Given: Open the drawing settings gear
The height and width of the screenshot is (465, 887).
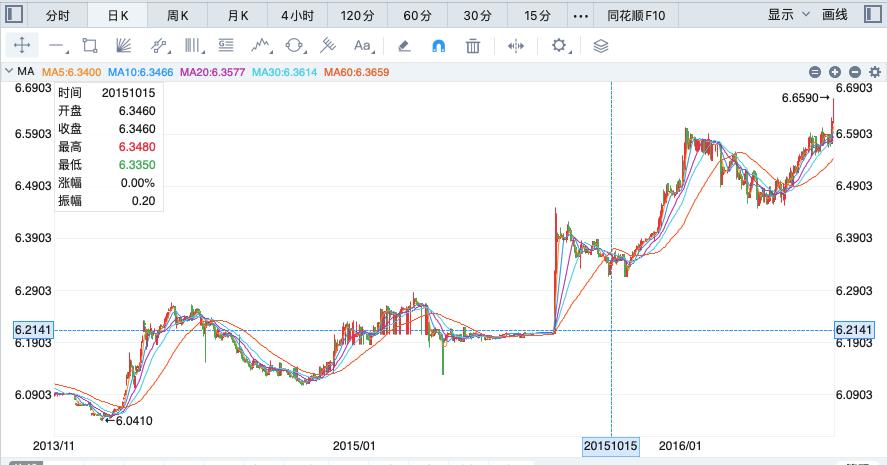Looking at the screenshot, I should pos(559,45).
